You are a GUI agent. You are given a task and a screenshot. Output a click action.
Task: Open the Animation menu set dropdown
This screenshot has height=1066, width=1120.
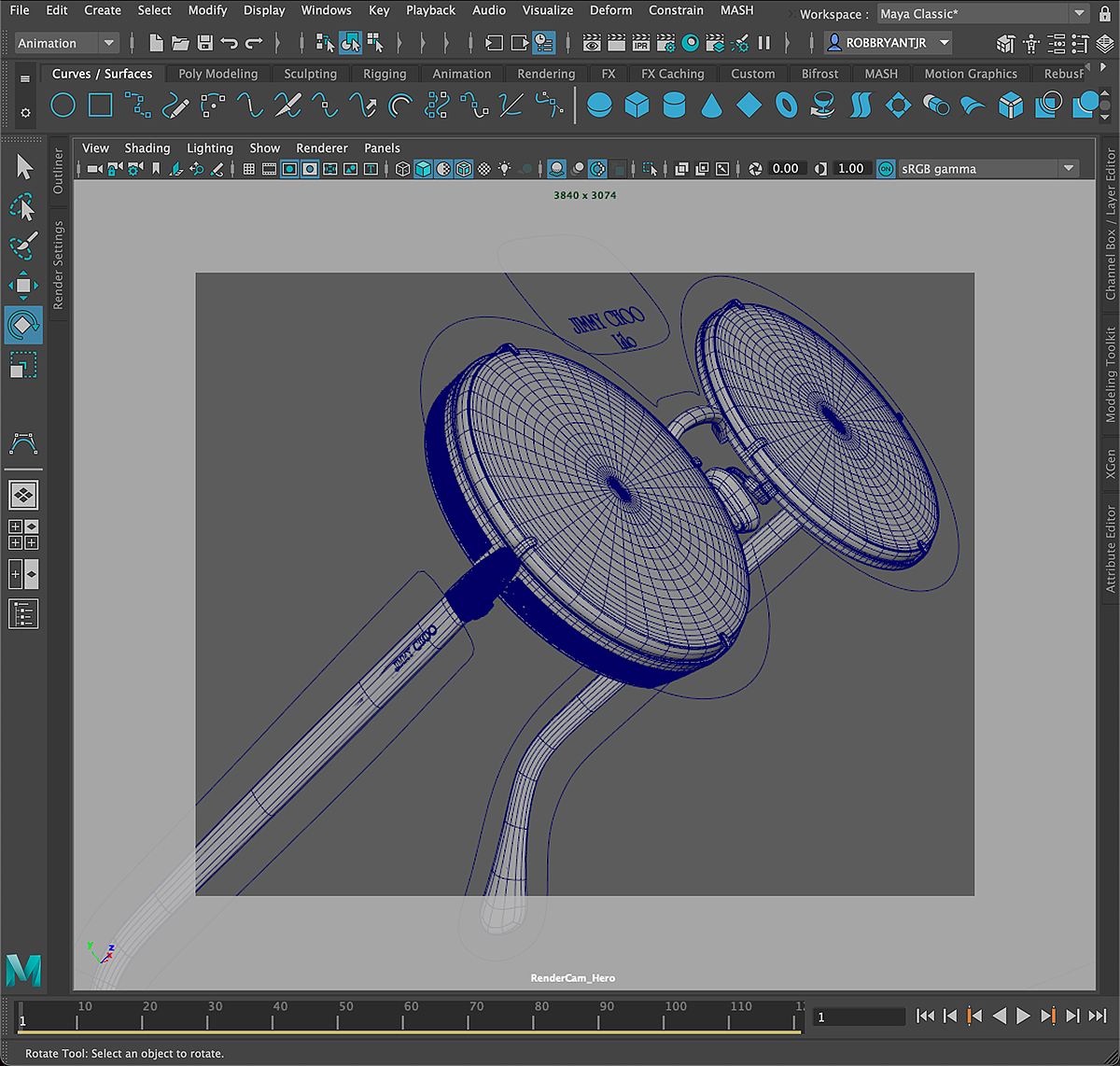tap(109, 43)
